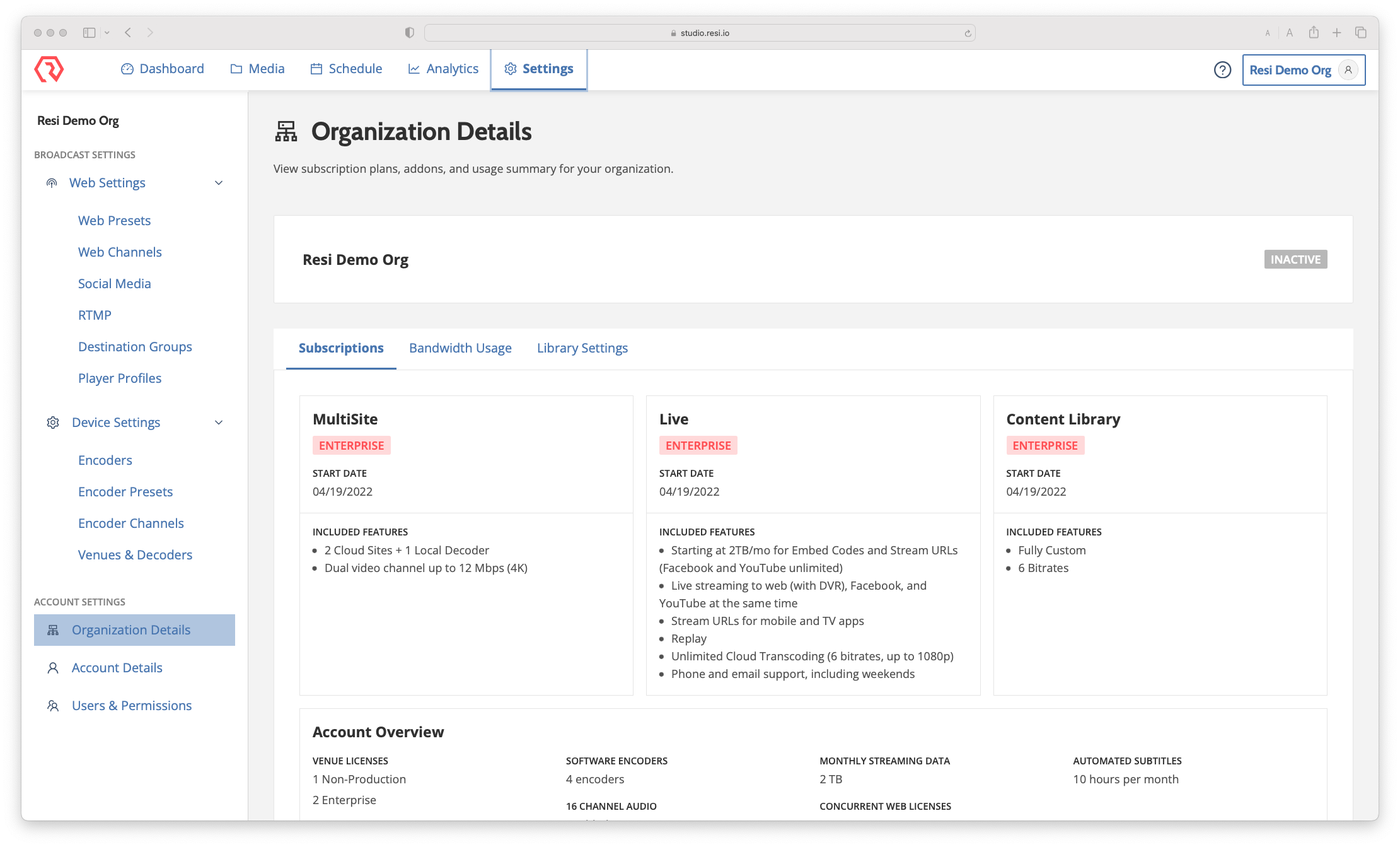Click the Resi Demo Org account button
The width and height of the screenshot is (1400, 847).
[x=1290, y=70]
